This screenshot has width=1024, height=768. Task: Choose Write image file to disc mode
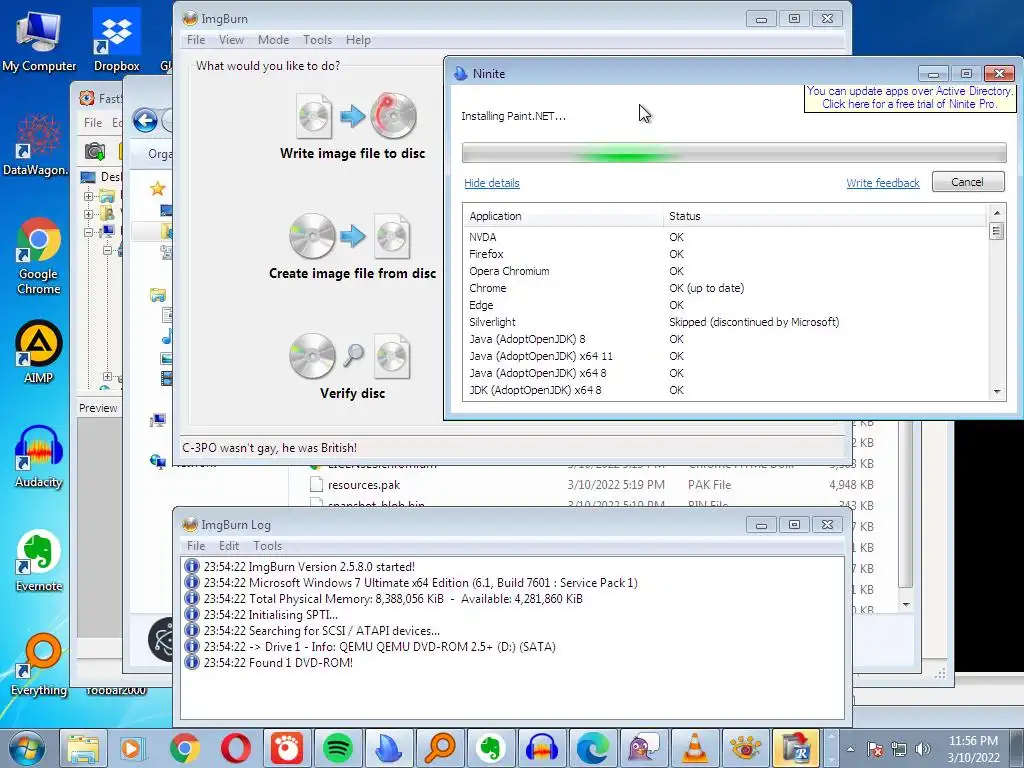pos(353,127)
